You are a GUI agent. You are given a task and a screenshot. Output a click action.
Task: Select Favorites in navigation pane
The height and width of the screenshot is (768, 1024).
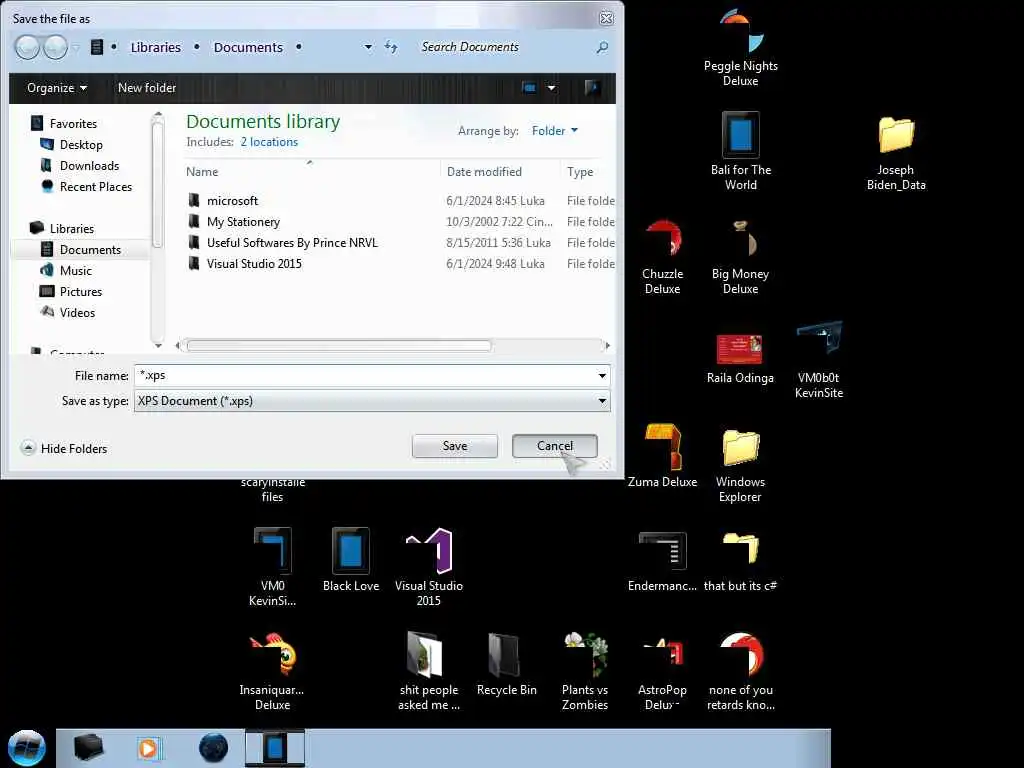coord(73,123)
